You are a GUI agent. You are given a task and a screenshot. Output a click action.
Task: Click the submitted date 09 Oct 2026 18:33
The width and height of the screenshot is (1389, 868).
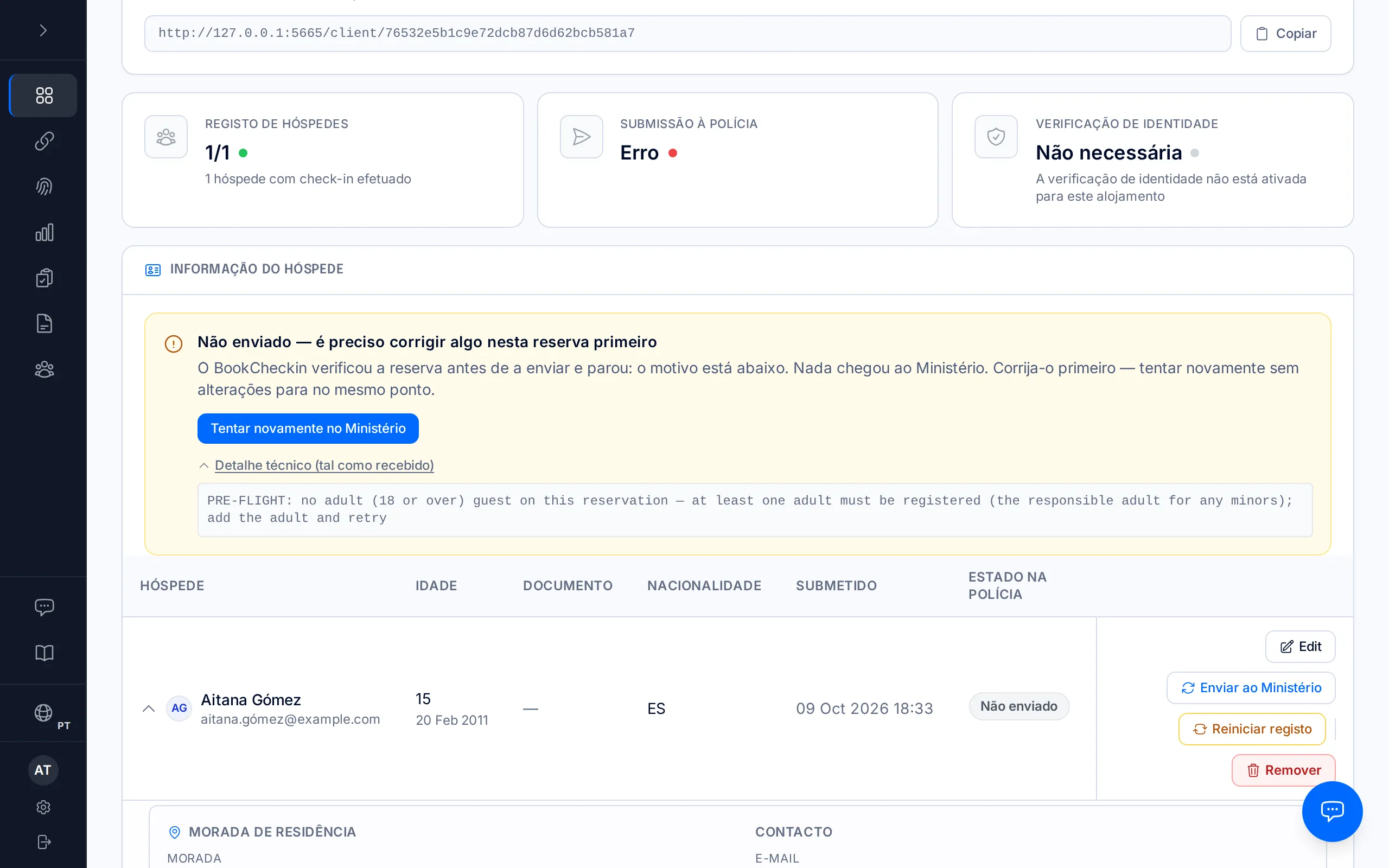coord(864,709)
